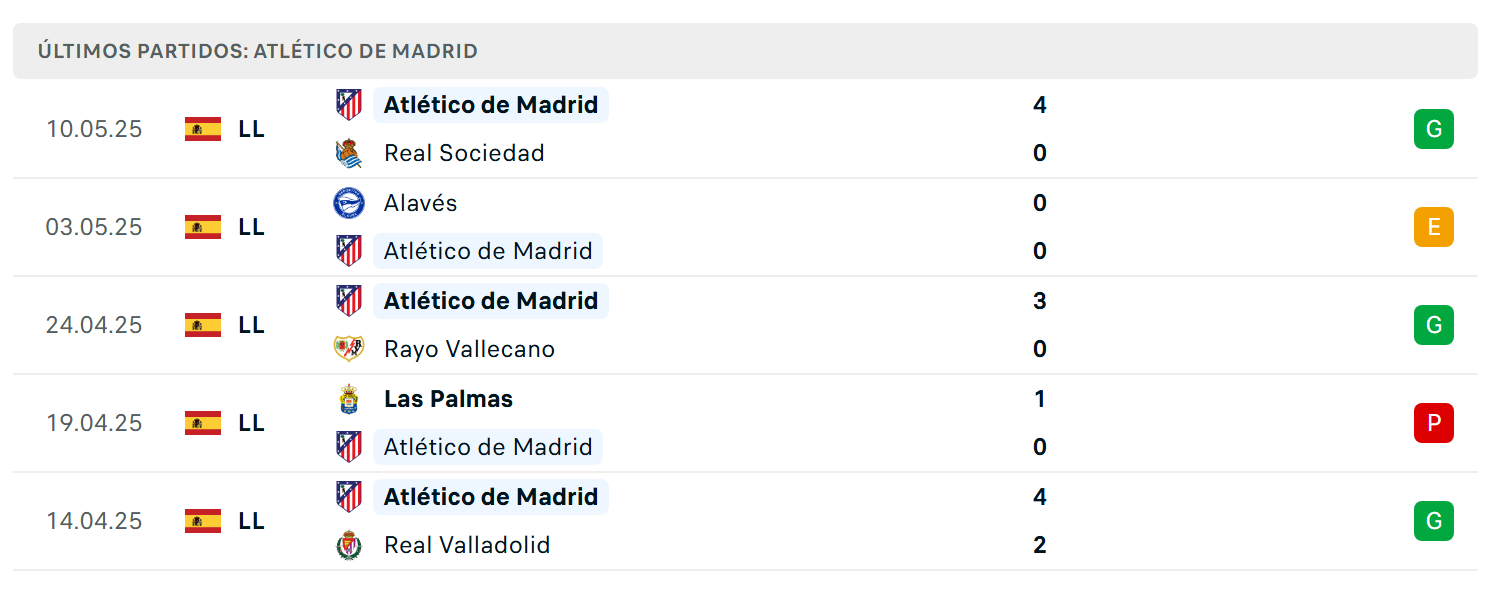Click green G badge for Real Sociedad match
The image size is (1492, 592).
pyautogui.click(x=1433, y=129)
